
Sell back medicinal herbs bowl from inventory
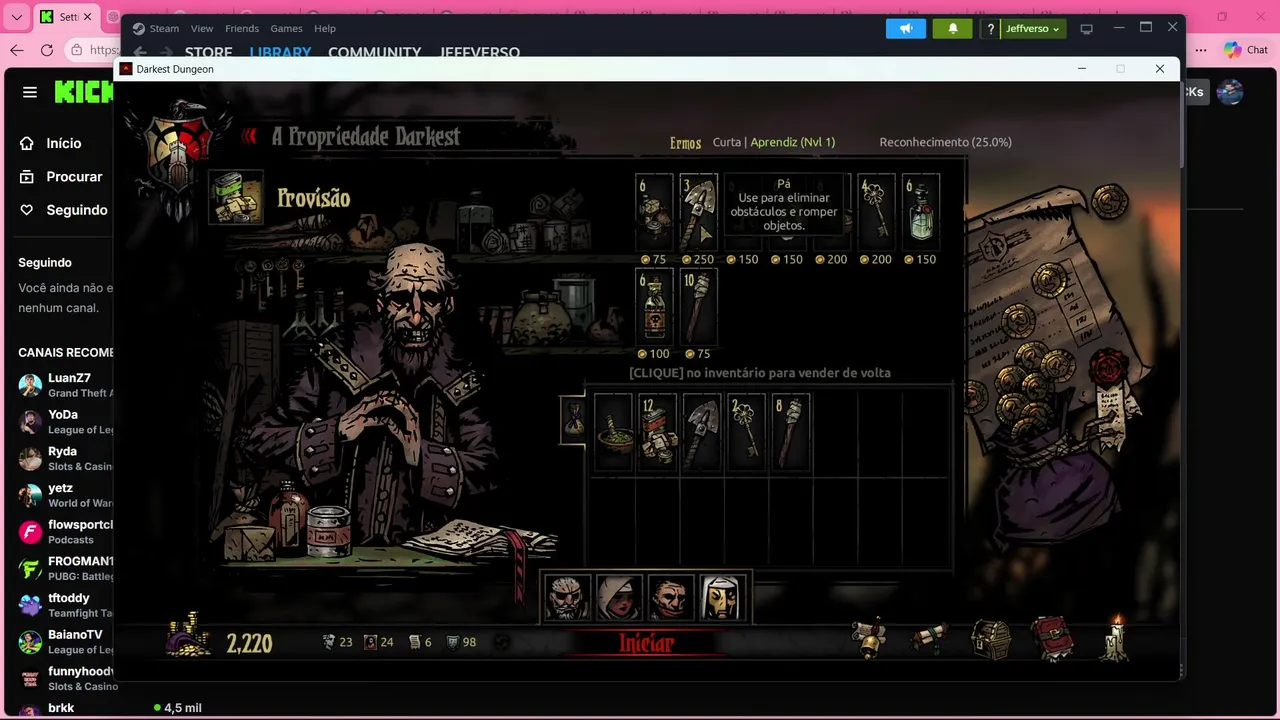[x=613, y=432]
